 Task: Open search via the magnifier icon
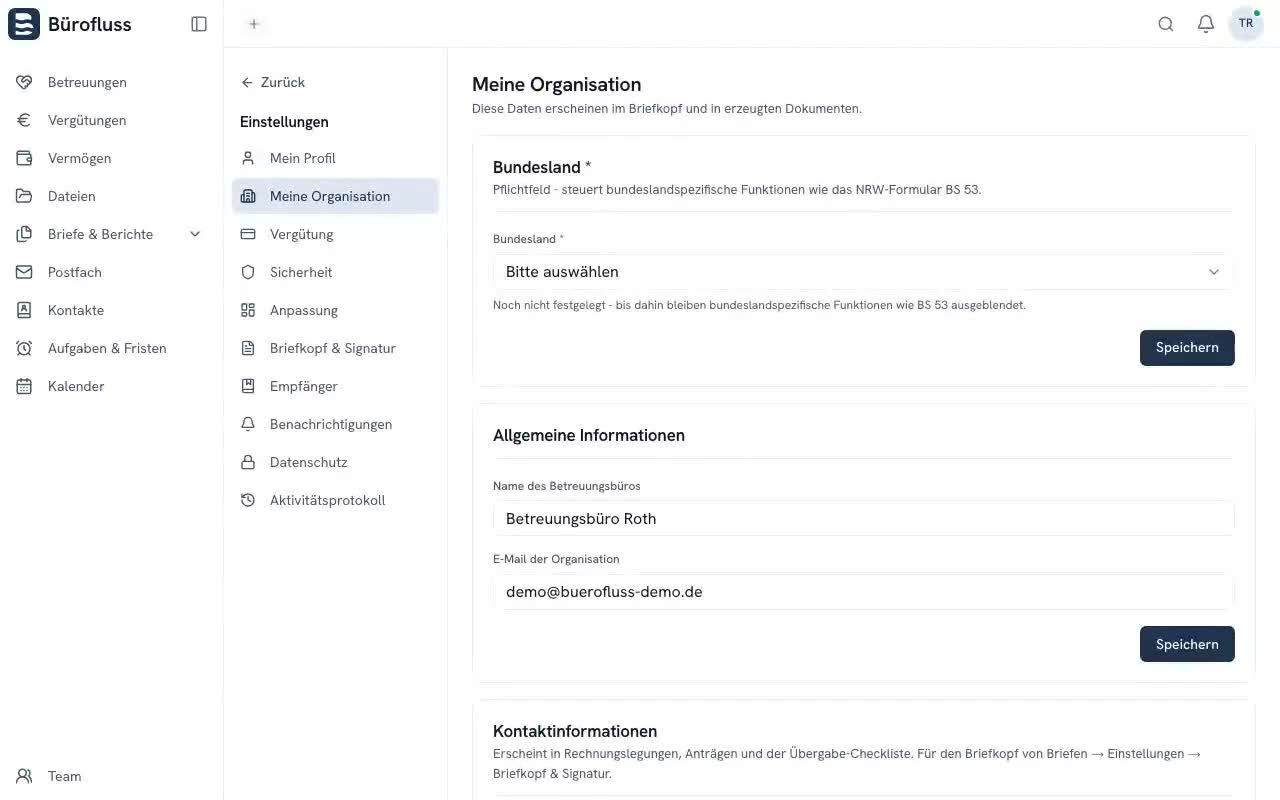1166,24
